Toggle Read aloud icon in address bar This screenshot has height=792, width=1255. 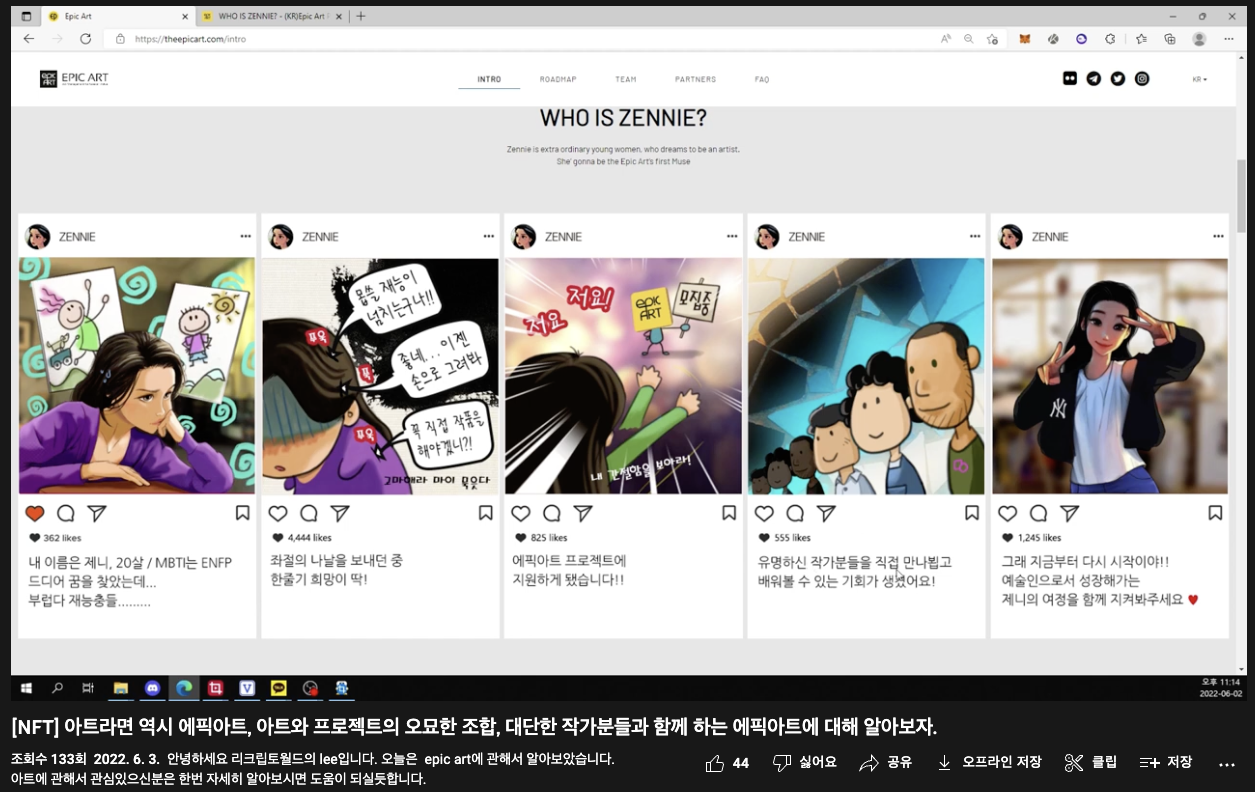click(945, 39)
